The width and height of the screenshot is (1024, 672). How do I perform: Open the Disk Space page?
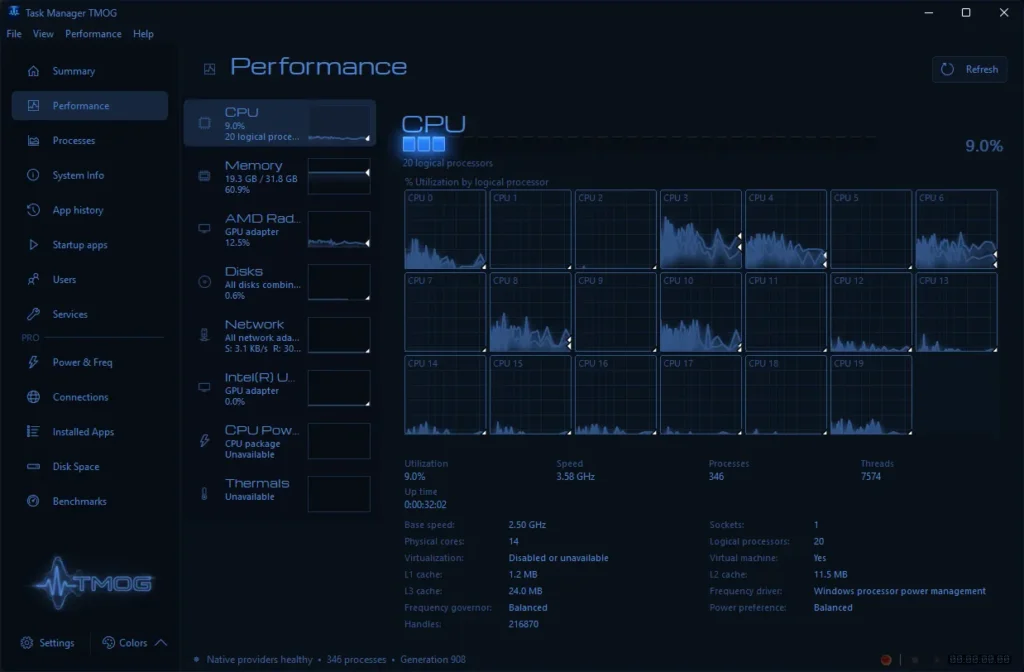89,466
